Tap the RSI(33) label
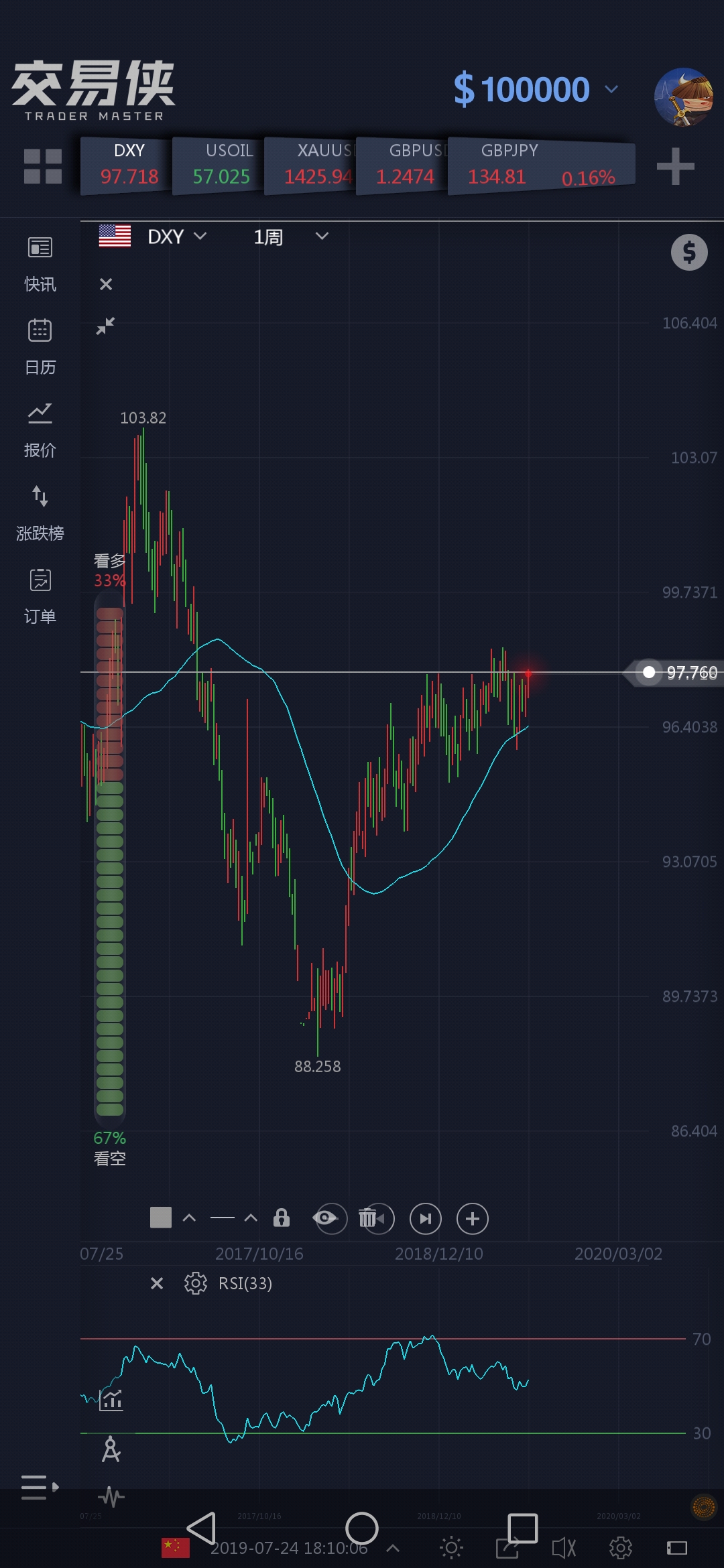The height and width of the screenshot is (1568, 724). [x=245, y=1283]
